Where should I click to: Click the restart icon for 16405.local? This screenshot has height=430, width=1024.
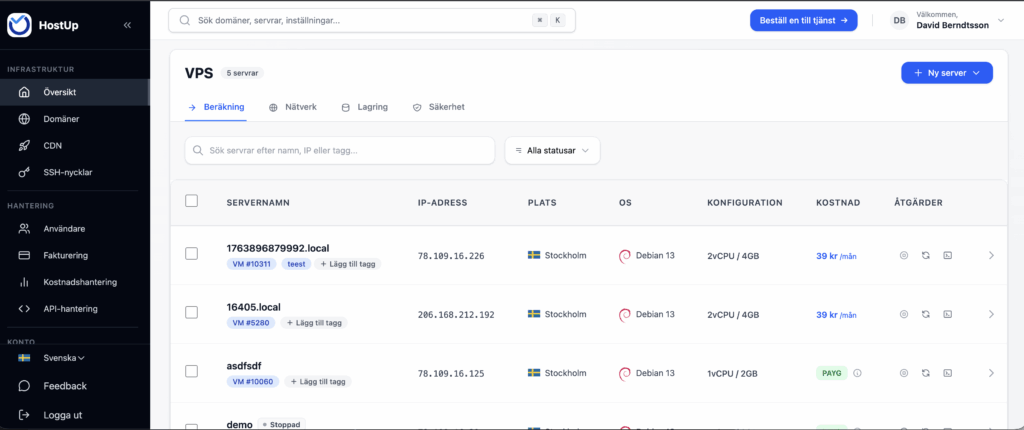925,314
